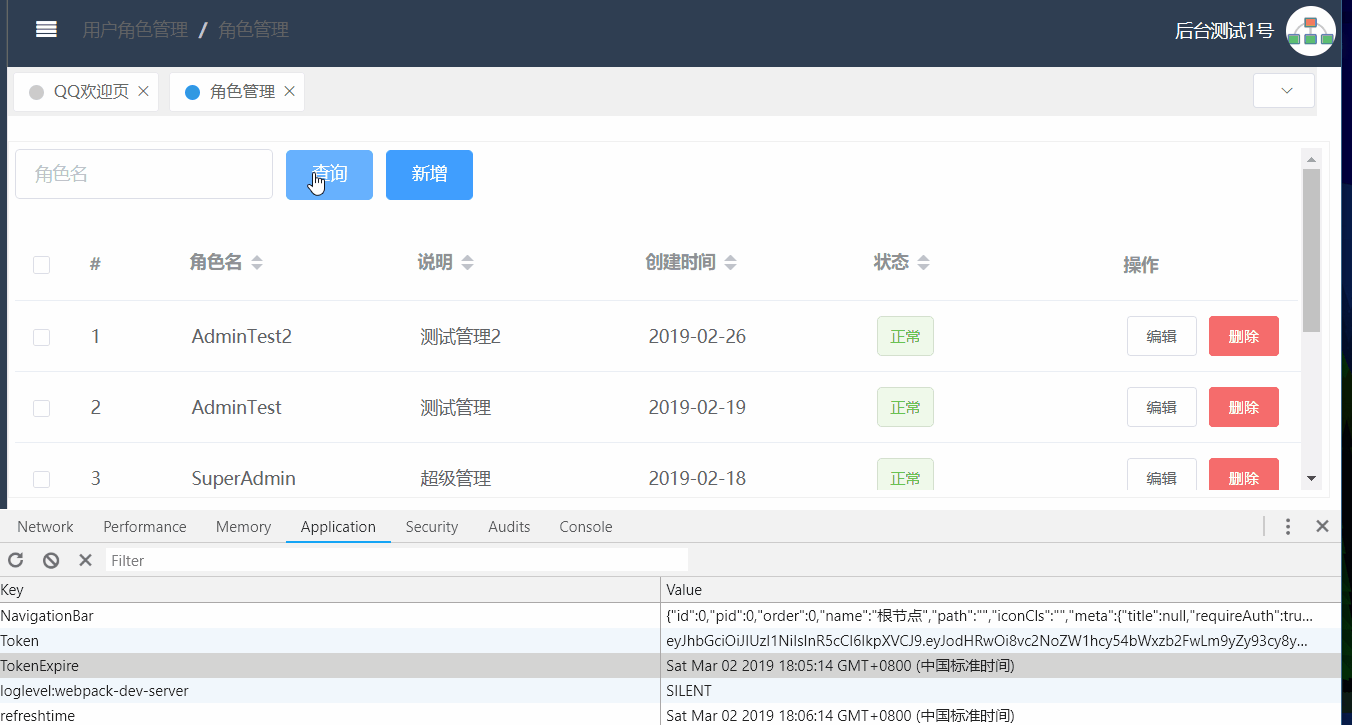Close the 角色管理 tab
Image resolution: width=1352 pixels, height=725 pixels.
tap(289, 91)
